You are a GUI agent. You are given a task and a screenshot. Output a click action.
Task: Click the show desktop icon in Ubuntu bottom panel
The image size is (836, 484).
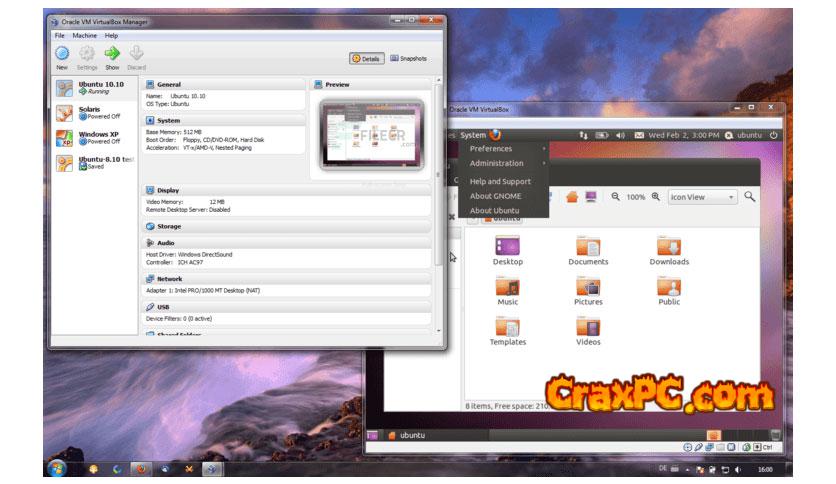coord(372,435)
